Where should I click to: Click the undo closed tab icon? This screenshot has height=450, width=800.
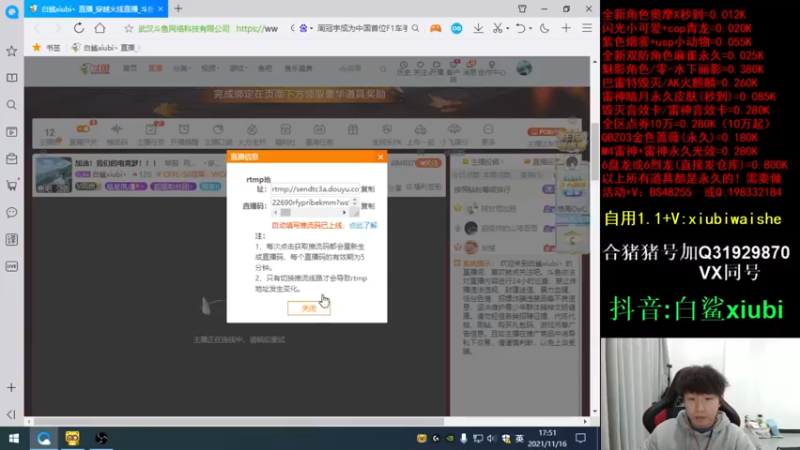coord(520,29)
